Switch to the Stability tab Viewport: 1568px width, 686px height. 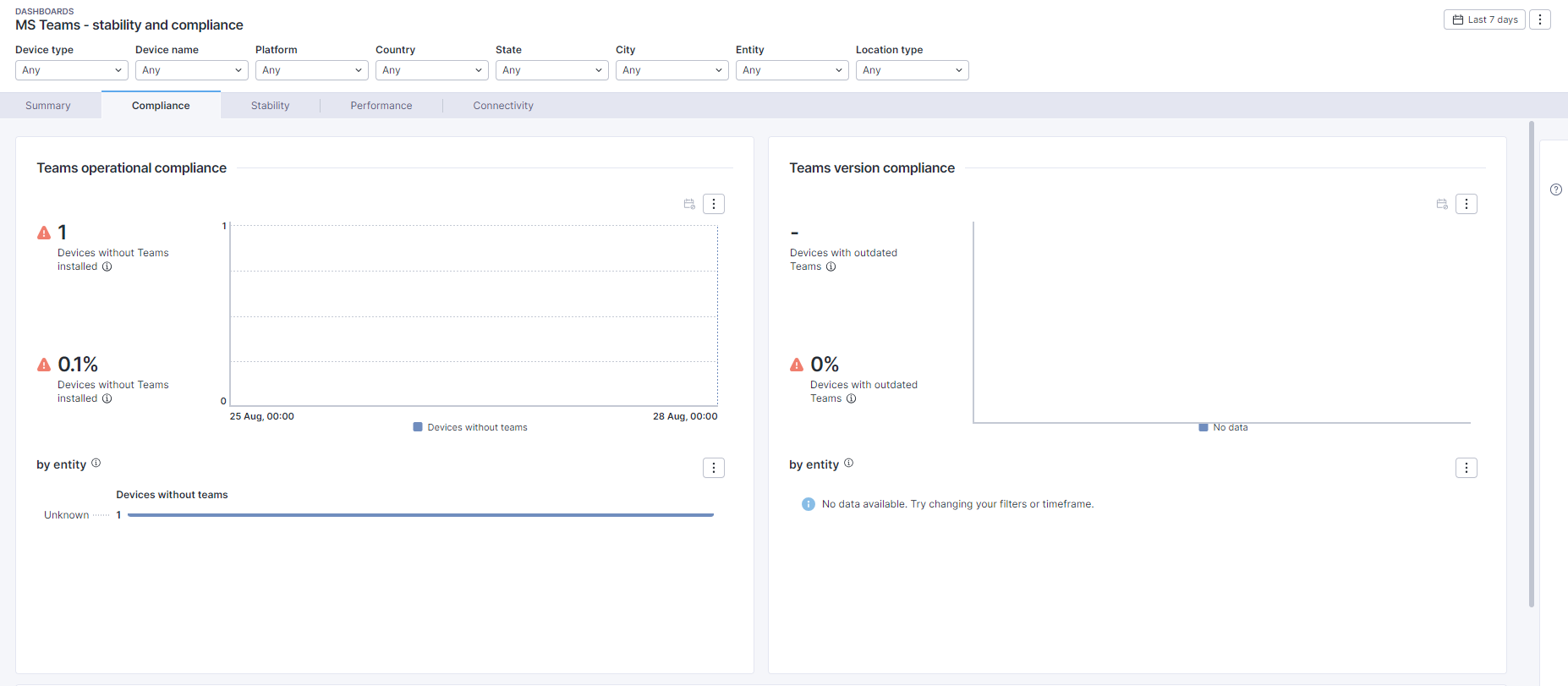(271, 106)
